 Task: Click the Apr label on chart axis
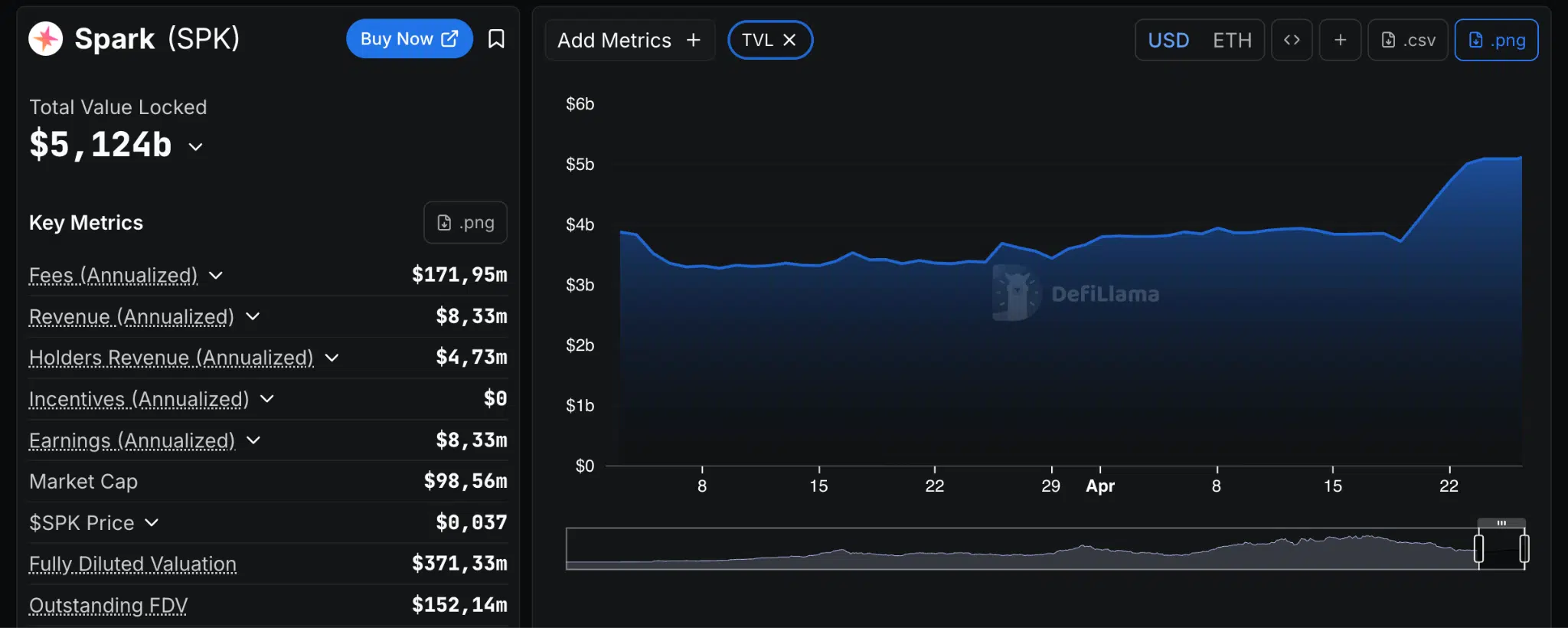pyautogui.click(x=1100, y=486)
